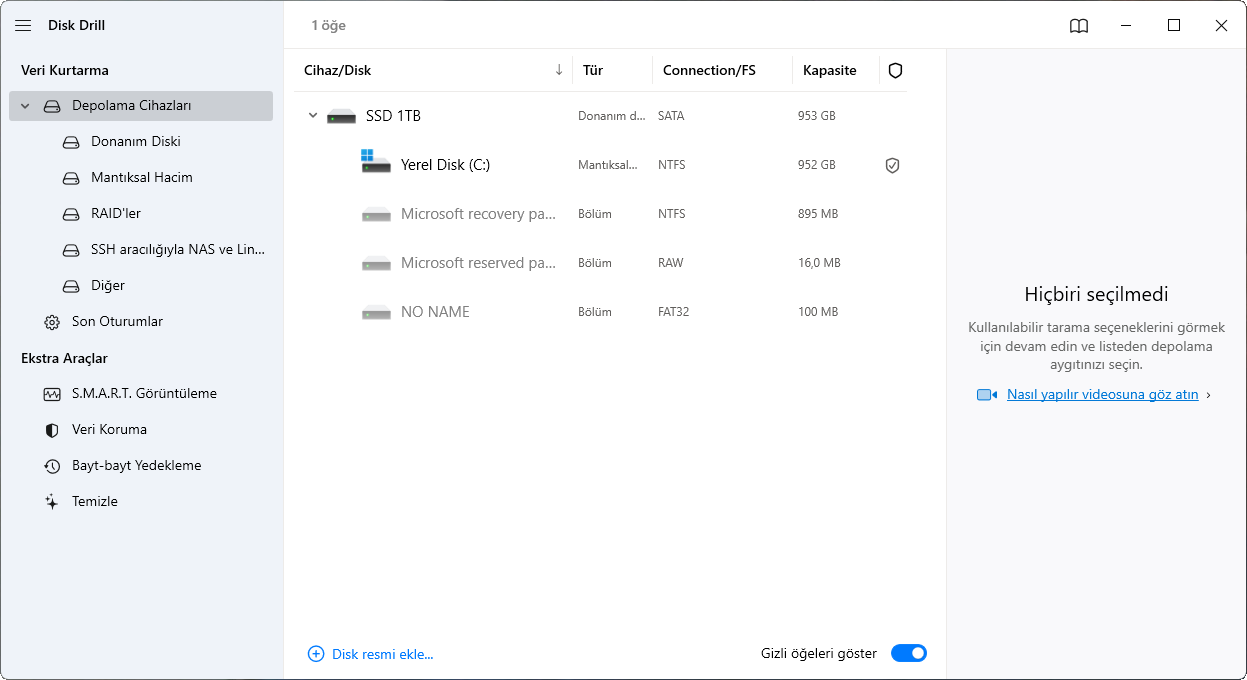
Task: Select Donanım Diski in sidebar
Action: (136, 142)
